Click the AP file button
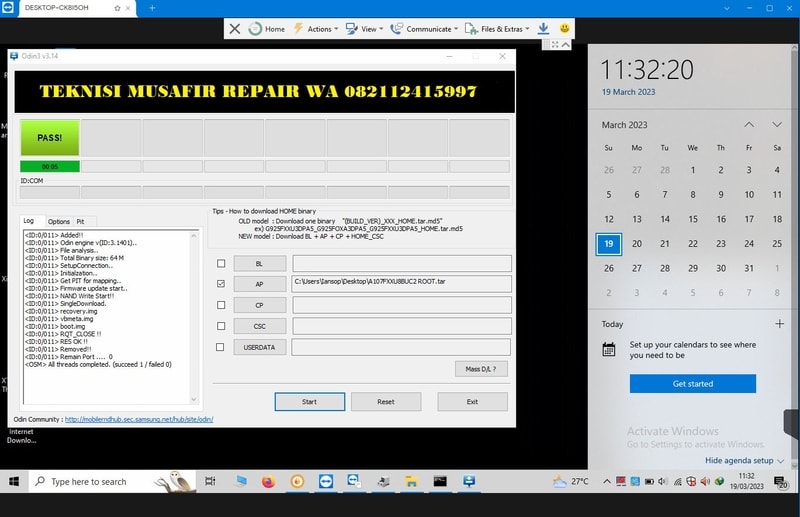 click(x=260, y=284)
